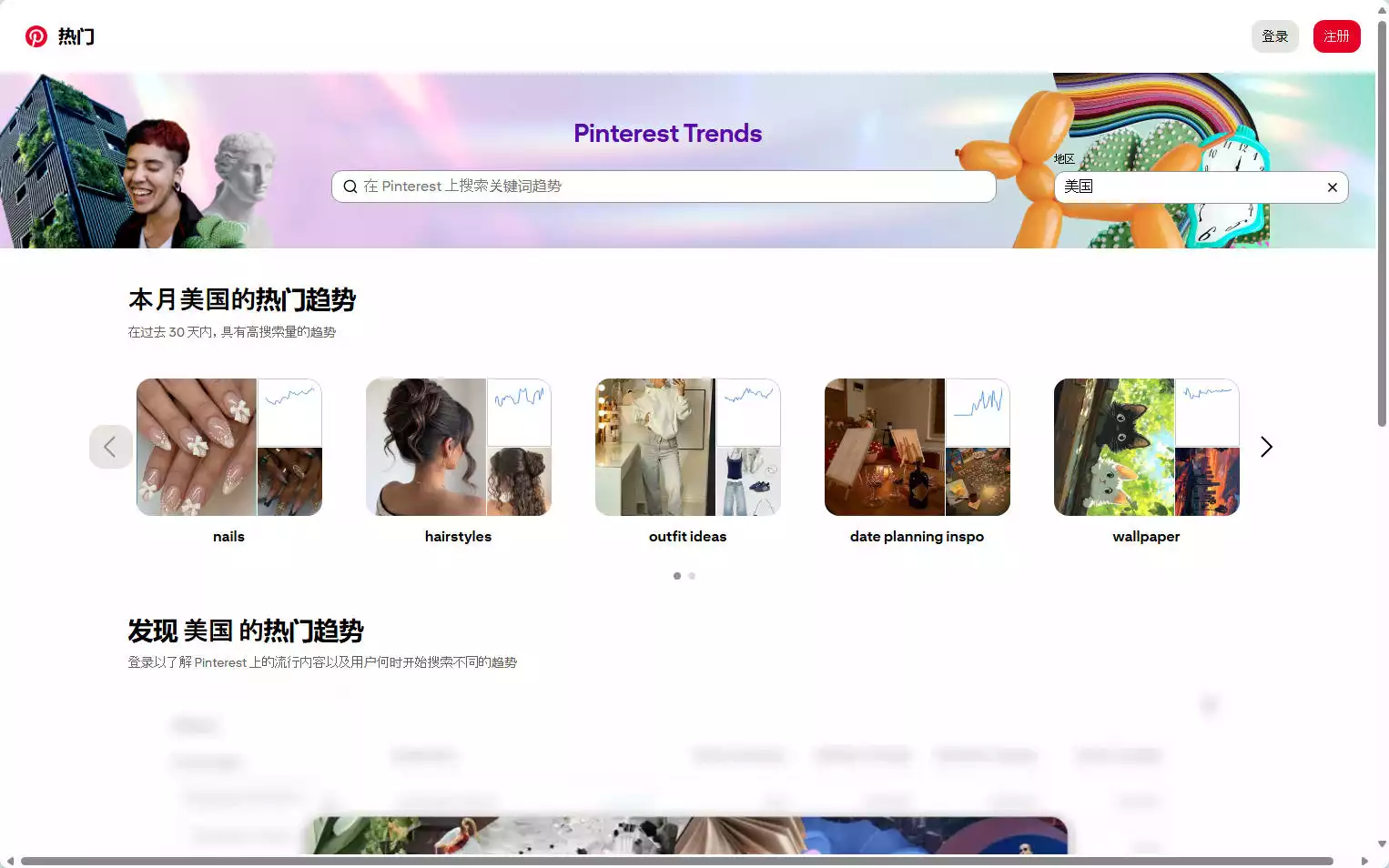Screen dimensions: 1389x868
Task: Click the Pinterest logo icon
Action: (x=36, y=36)
